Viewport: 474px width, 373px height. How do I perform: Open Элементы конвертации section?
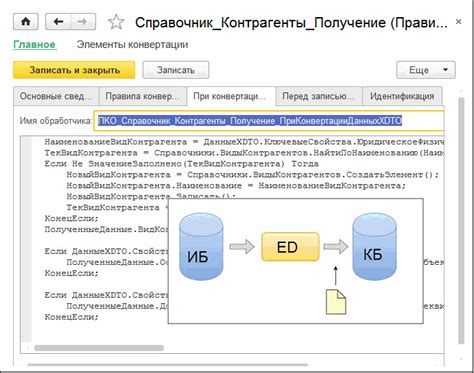pos(132,44)
